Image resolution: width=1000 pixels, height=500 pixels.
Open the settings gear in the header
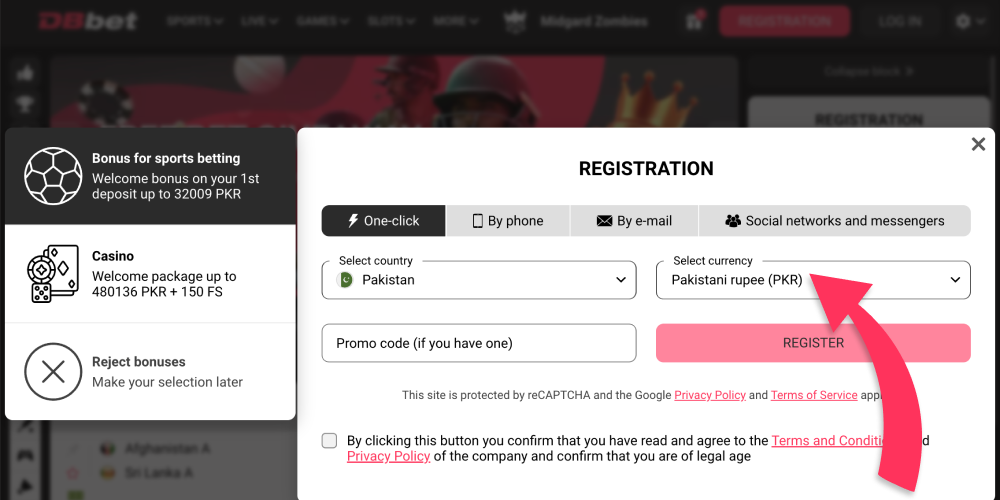pos(962,21)
